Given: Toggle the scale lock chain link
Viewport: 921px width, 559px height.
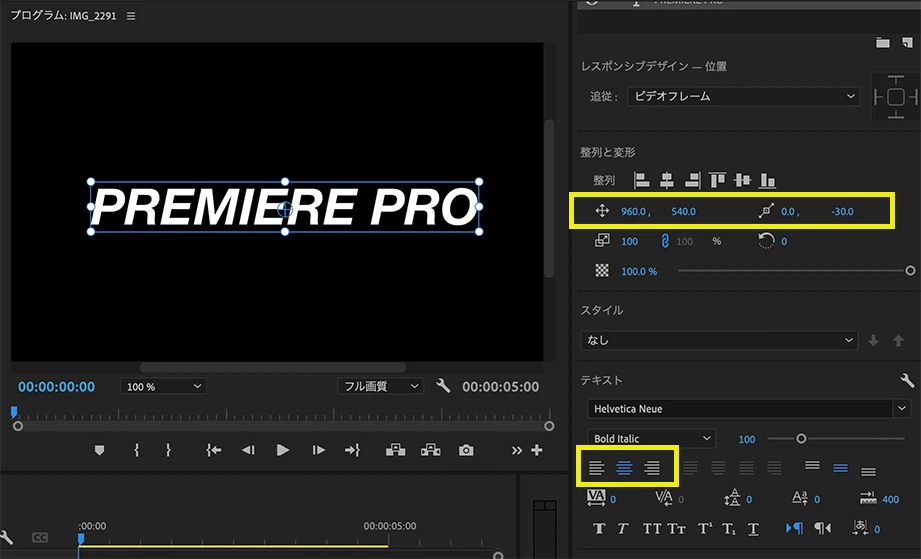Looking at the screenshot, I should click(665, 241).
